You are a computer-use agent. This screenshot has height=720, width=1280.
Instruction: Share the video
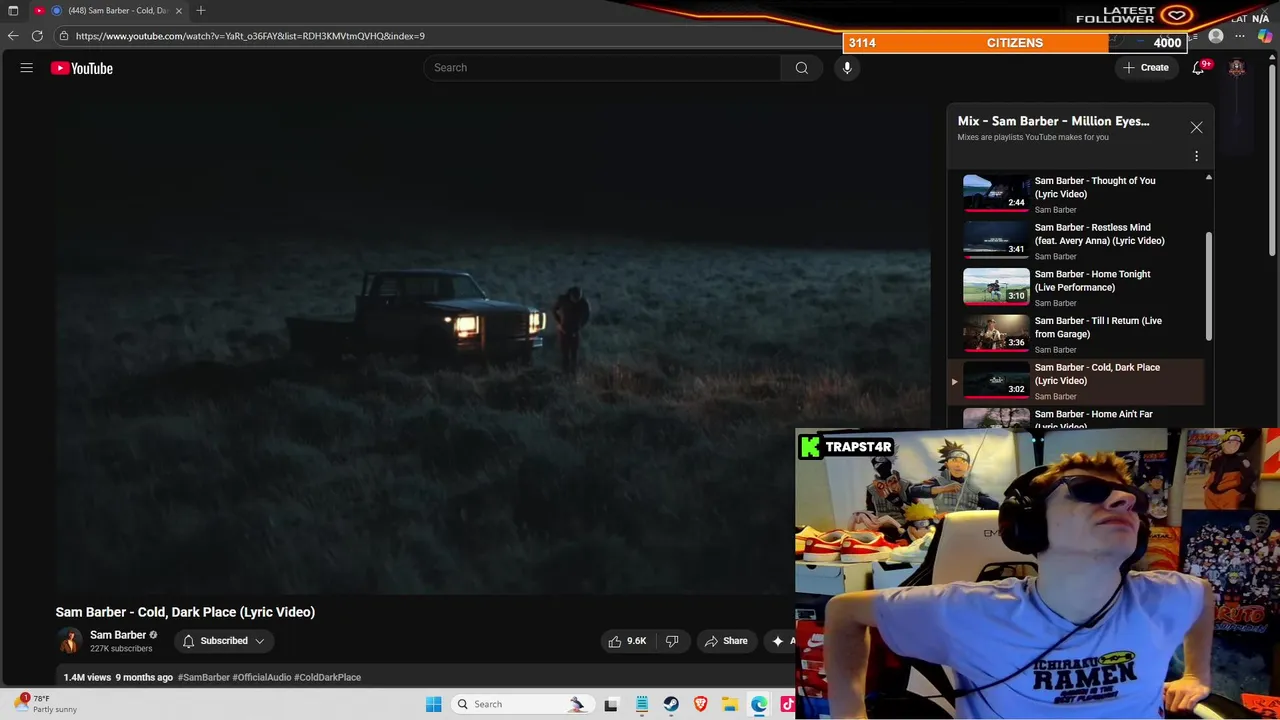point(726,641)
